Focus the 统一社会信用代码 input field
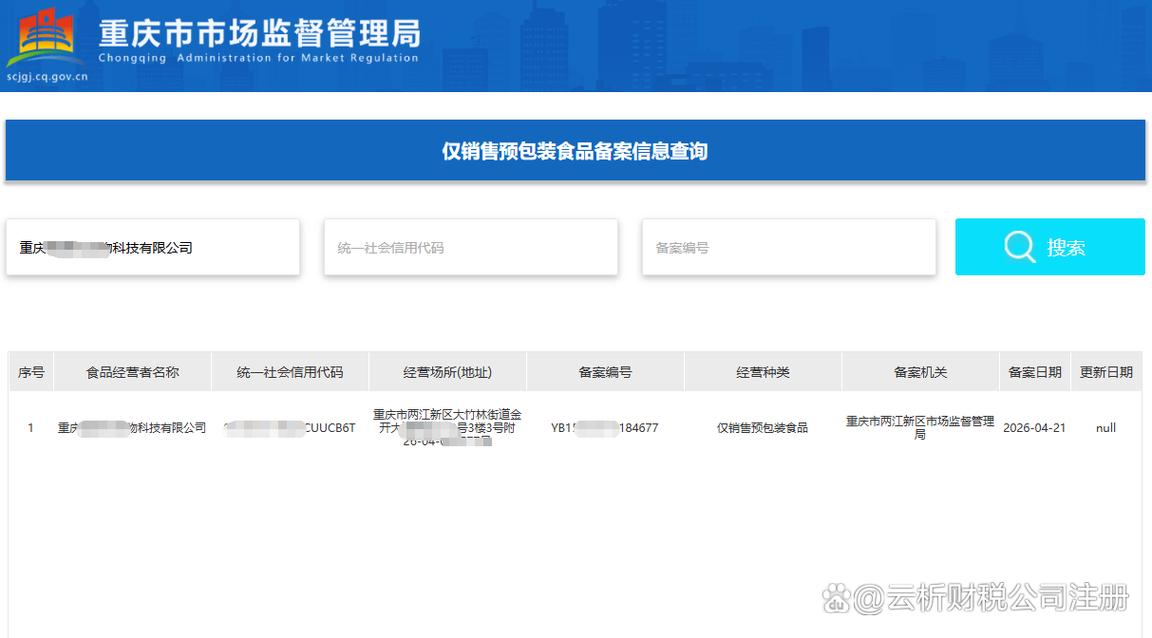1152x638 pixels. 471,248
